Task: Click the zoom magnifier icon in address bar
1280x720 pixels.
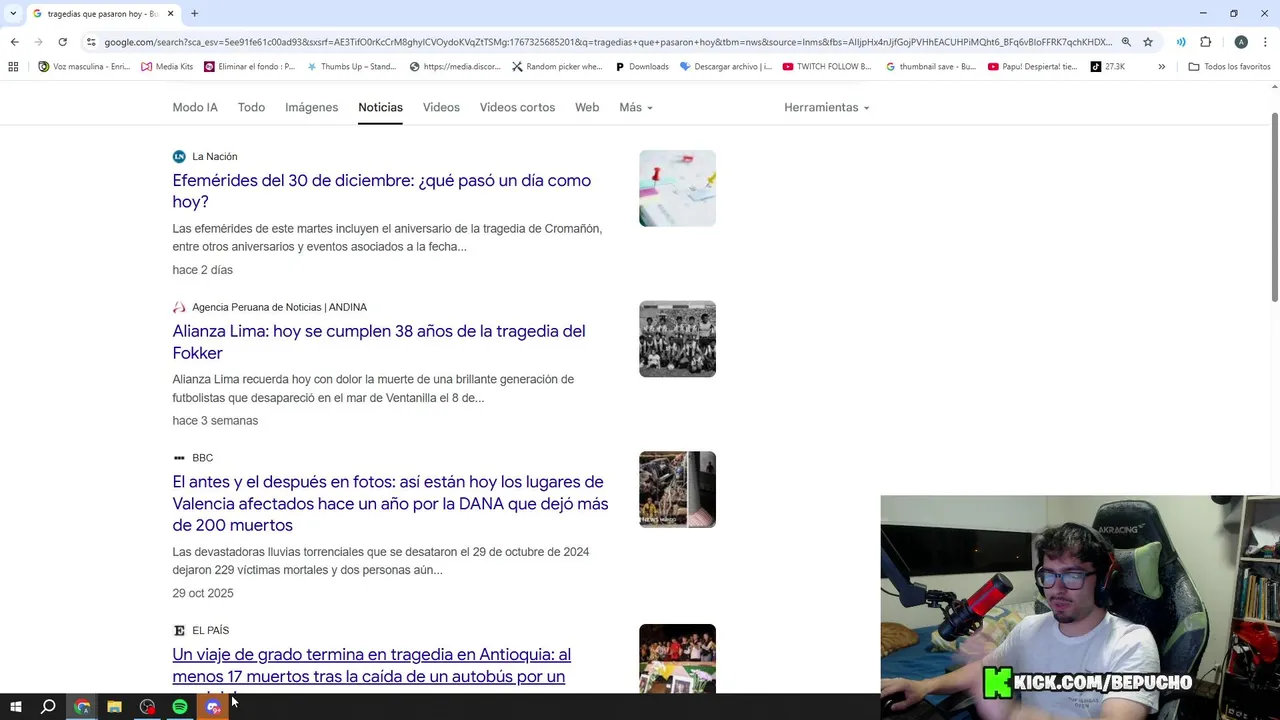Action: tap(1126, 42)
